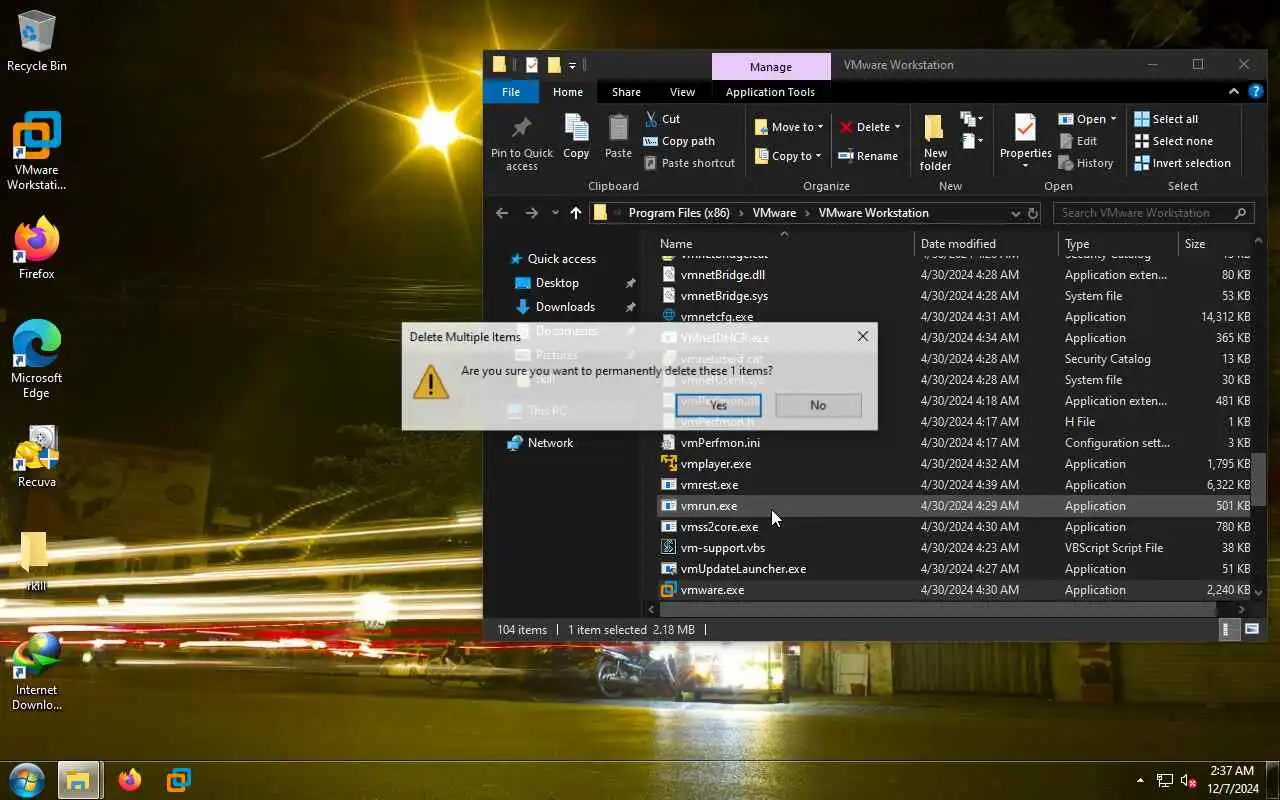
Task: Go Up one folder level arrow
Action: 575,213
